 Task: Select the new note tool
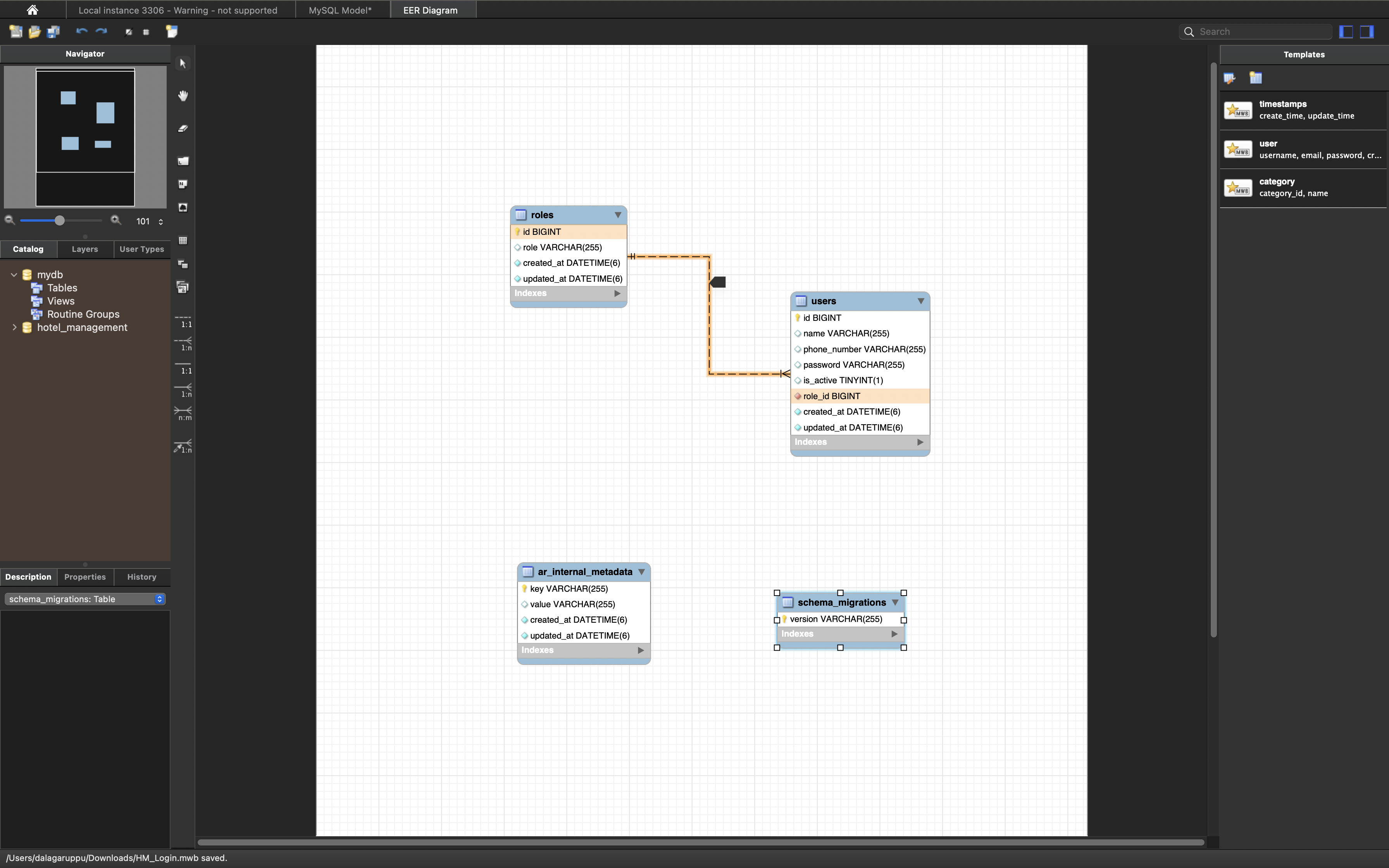[183, 184]
